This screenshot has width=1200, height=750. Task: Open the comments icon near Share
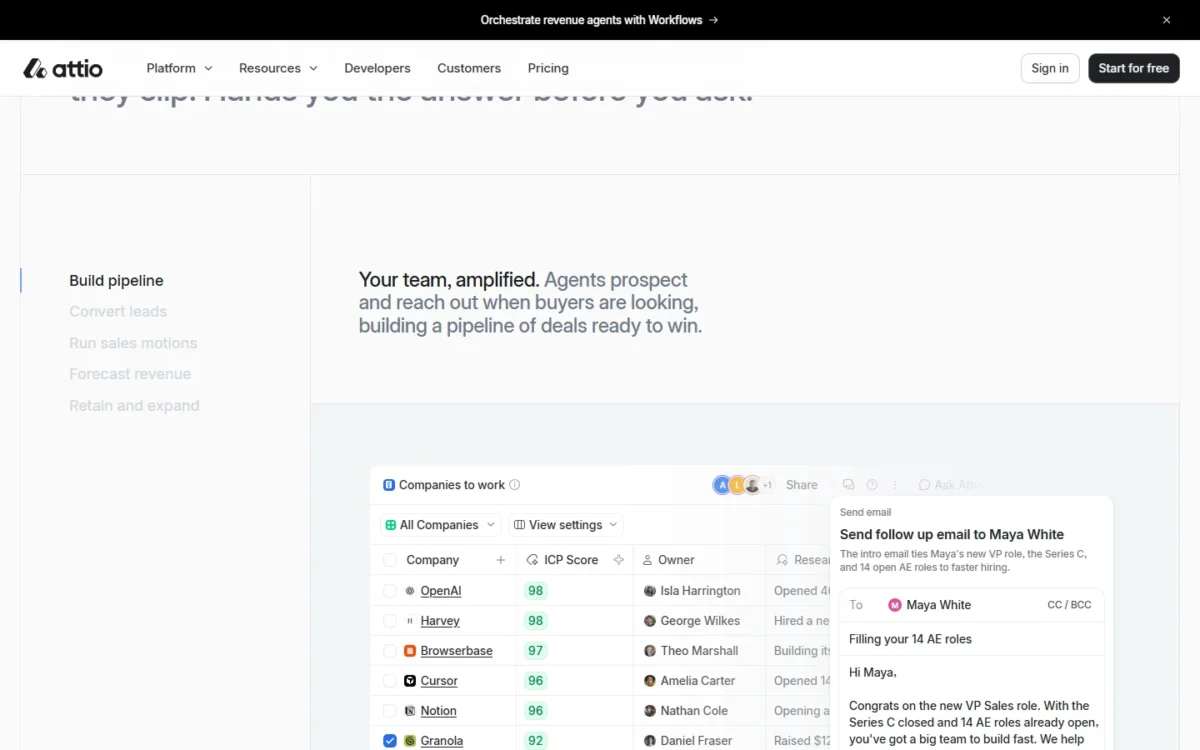click(x=848, y=485)
